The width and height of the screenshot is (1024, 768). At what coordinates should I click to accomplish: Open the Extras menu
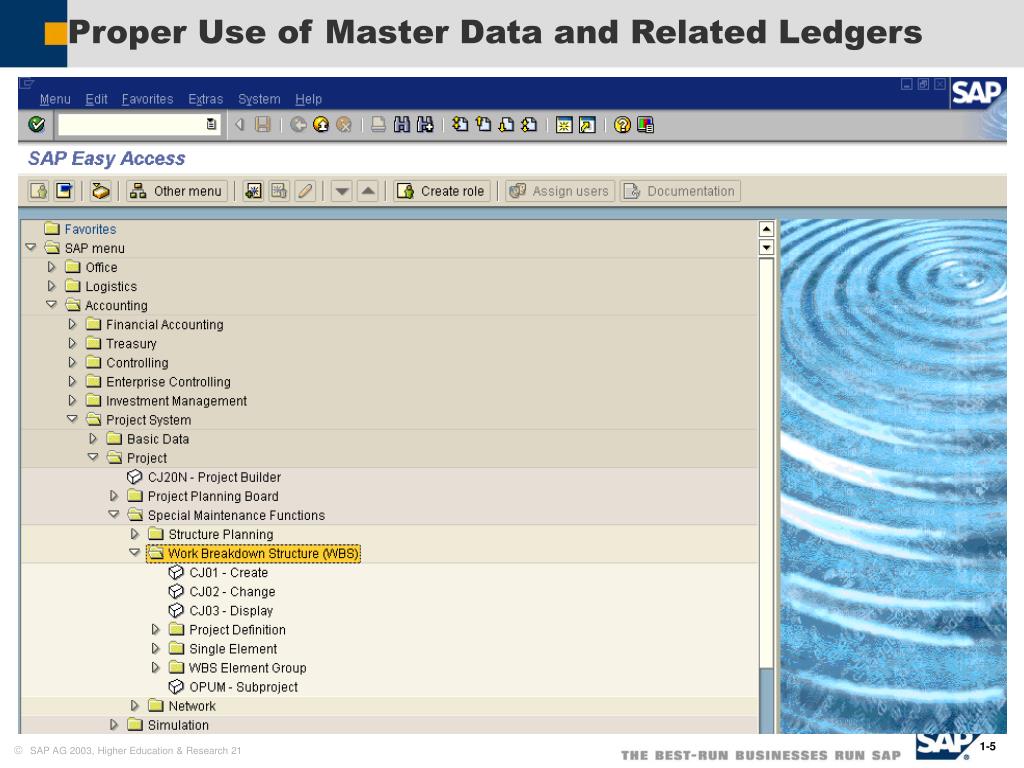click(x=205, y=99)
